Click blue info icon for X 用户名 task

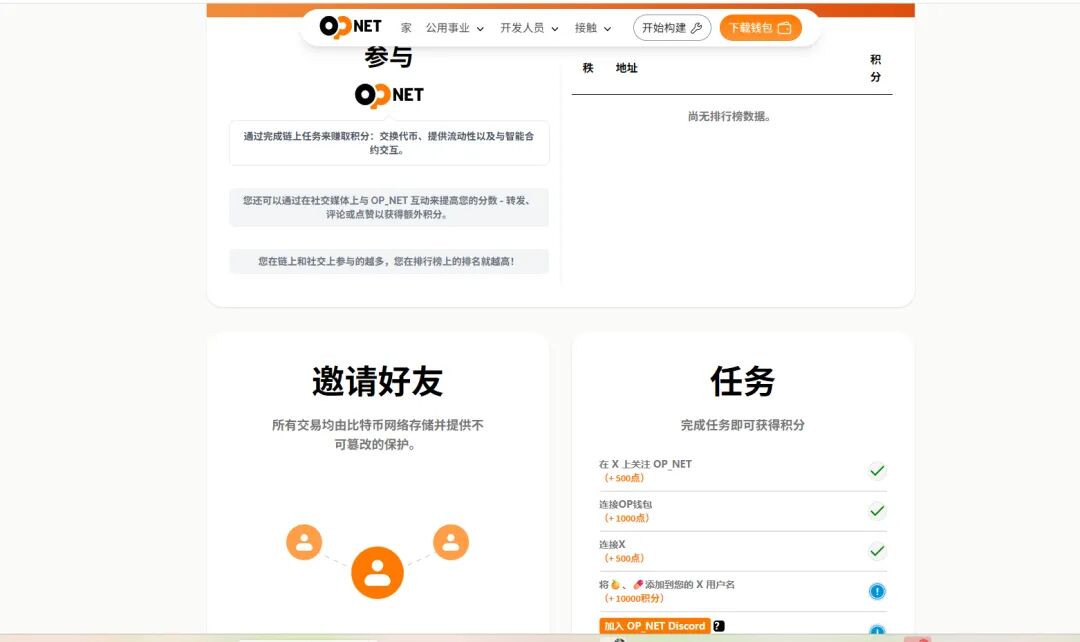pos(877,591)
